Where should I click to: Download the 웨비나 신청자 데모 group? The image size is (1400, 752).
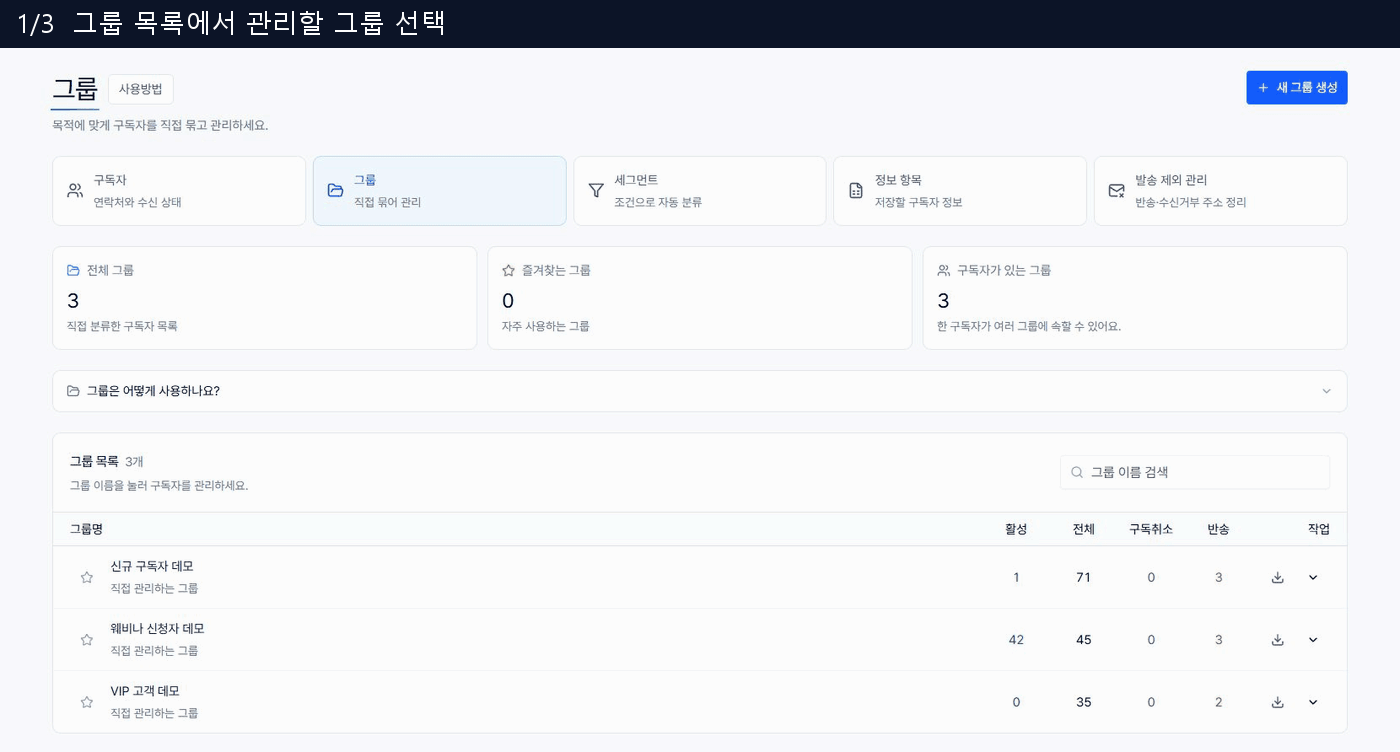1277,640
